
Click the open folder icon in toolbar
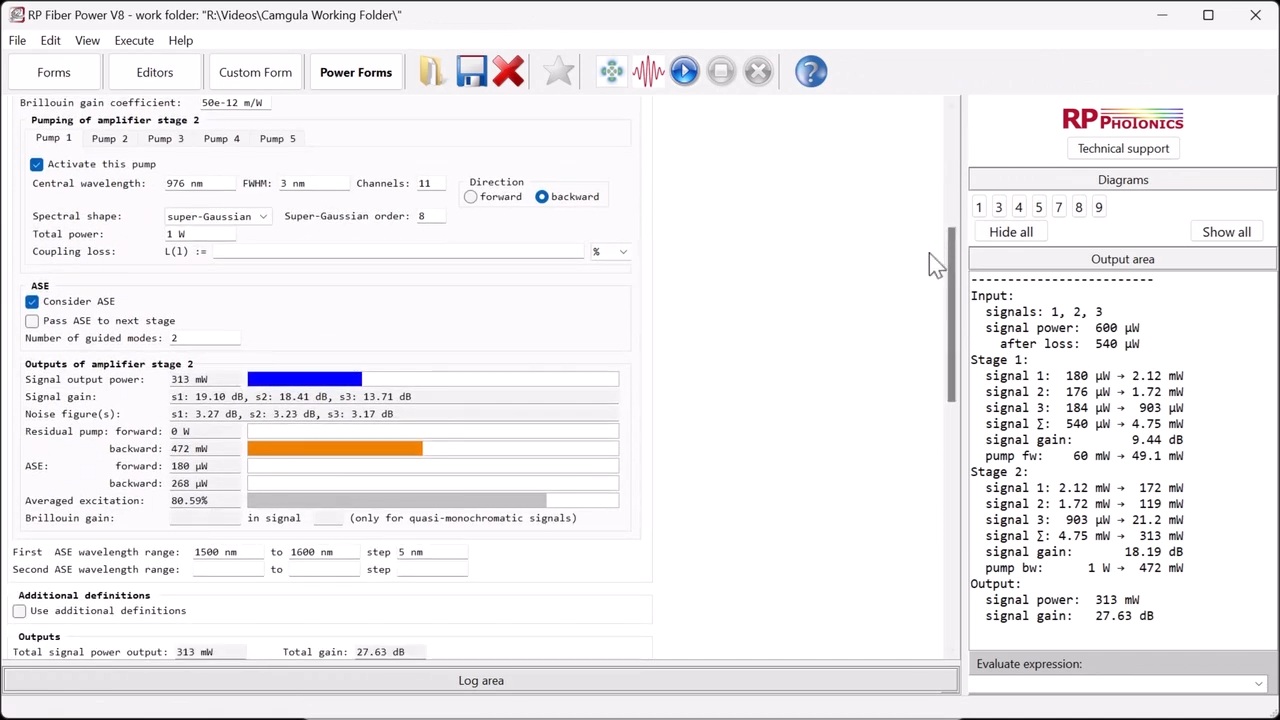[431, 72]
